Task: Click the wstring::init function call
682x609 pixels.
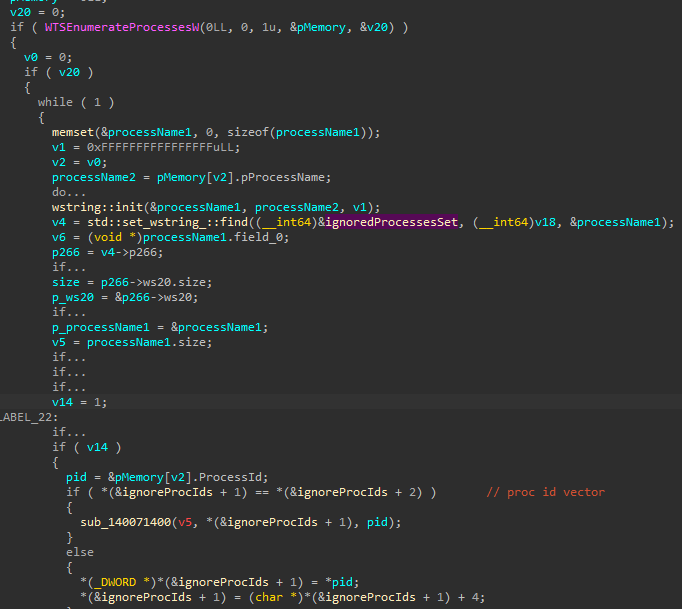Action: click(97, 207)
